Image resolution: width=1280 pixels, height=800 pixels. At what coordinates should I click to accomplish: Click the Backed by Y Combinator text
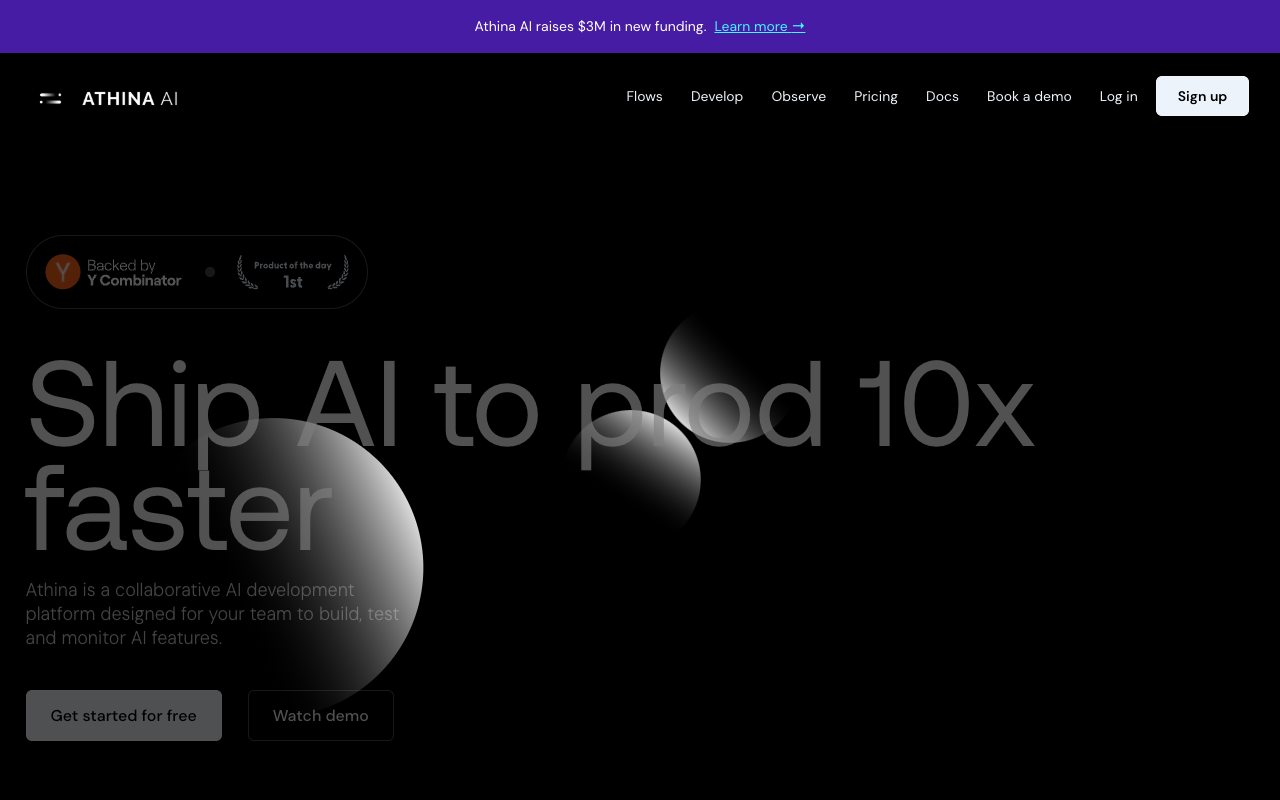(x=134, y=271)
